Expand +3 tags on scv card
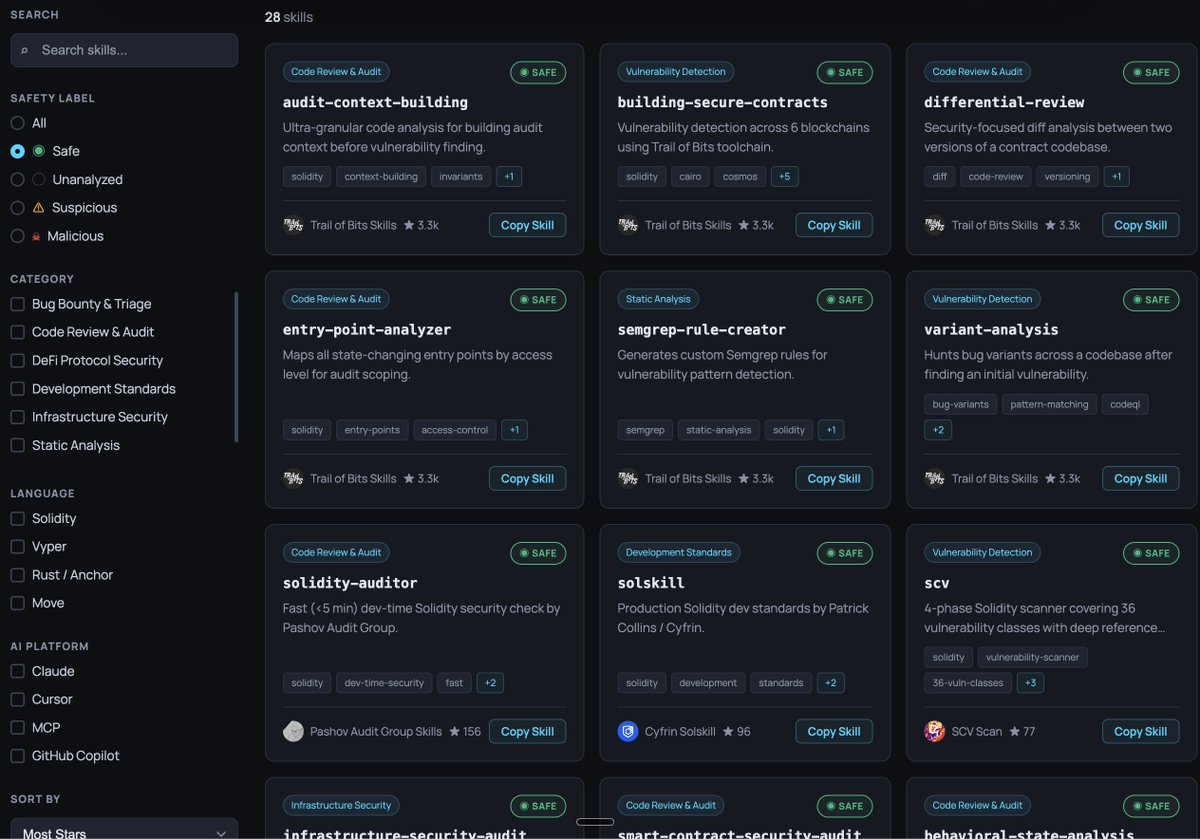 click(1030, 683)
